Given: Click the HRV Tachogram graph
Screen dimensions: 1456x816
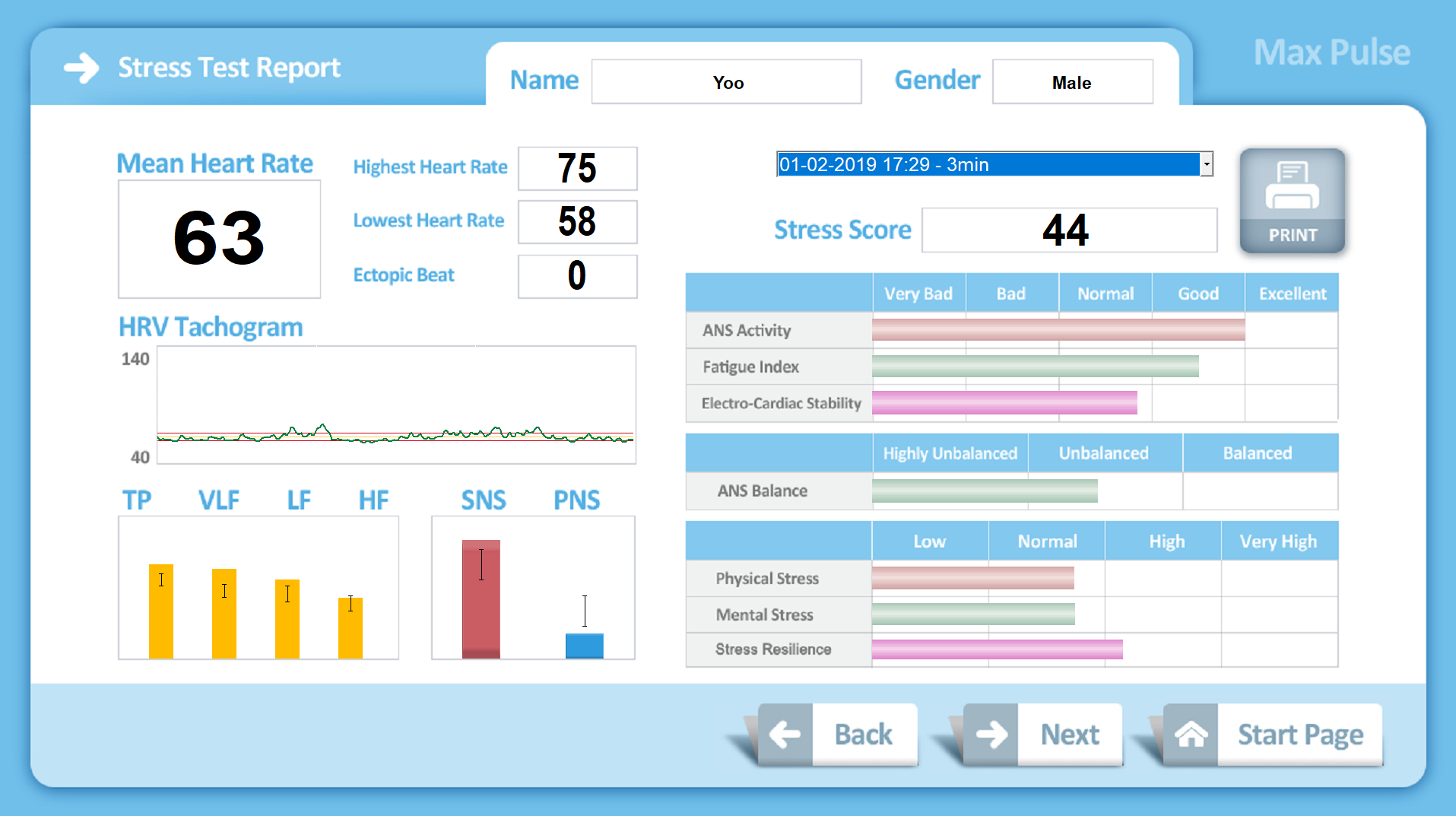Looking at the screenshot, I should click(x=396, y=405).
